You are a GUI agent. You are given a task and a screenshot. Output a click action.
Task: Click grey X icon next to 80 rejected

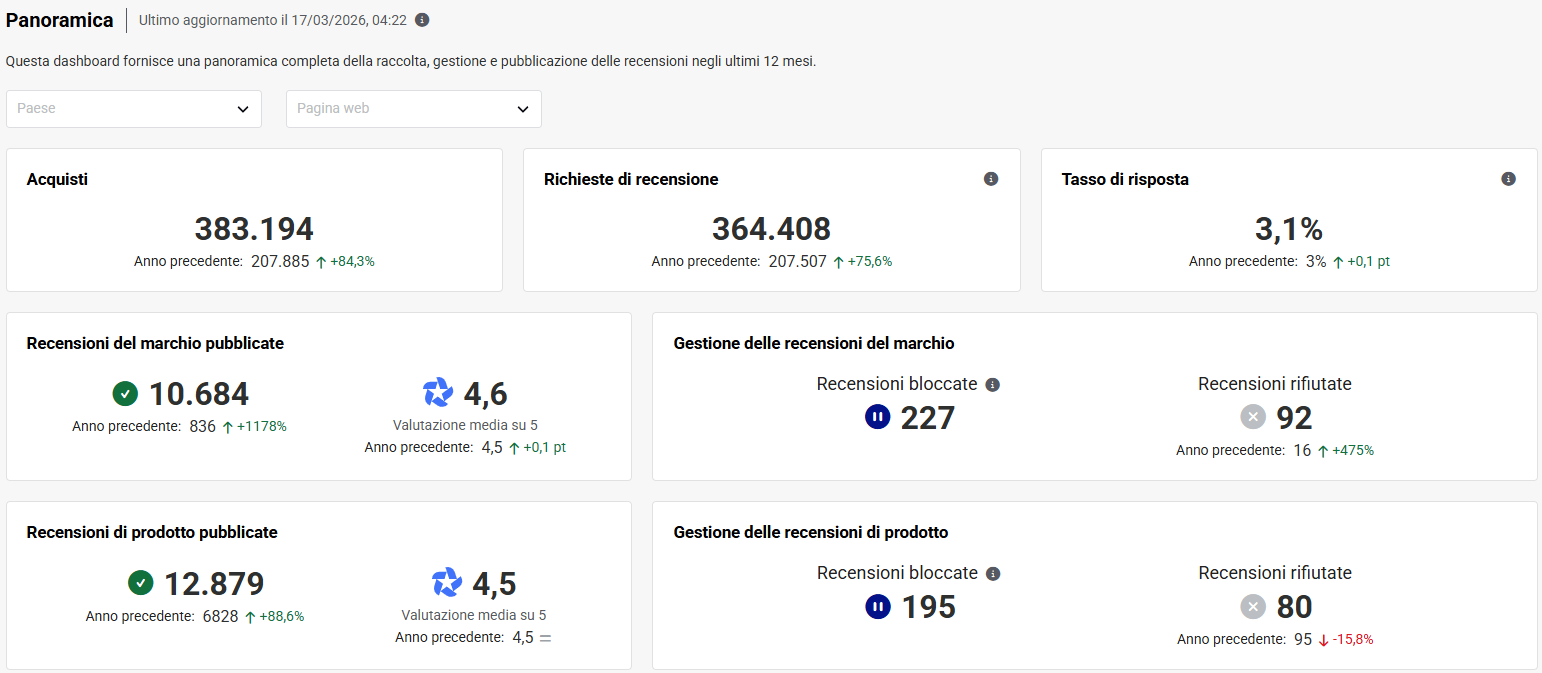(1253, 606)
